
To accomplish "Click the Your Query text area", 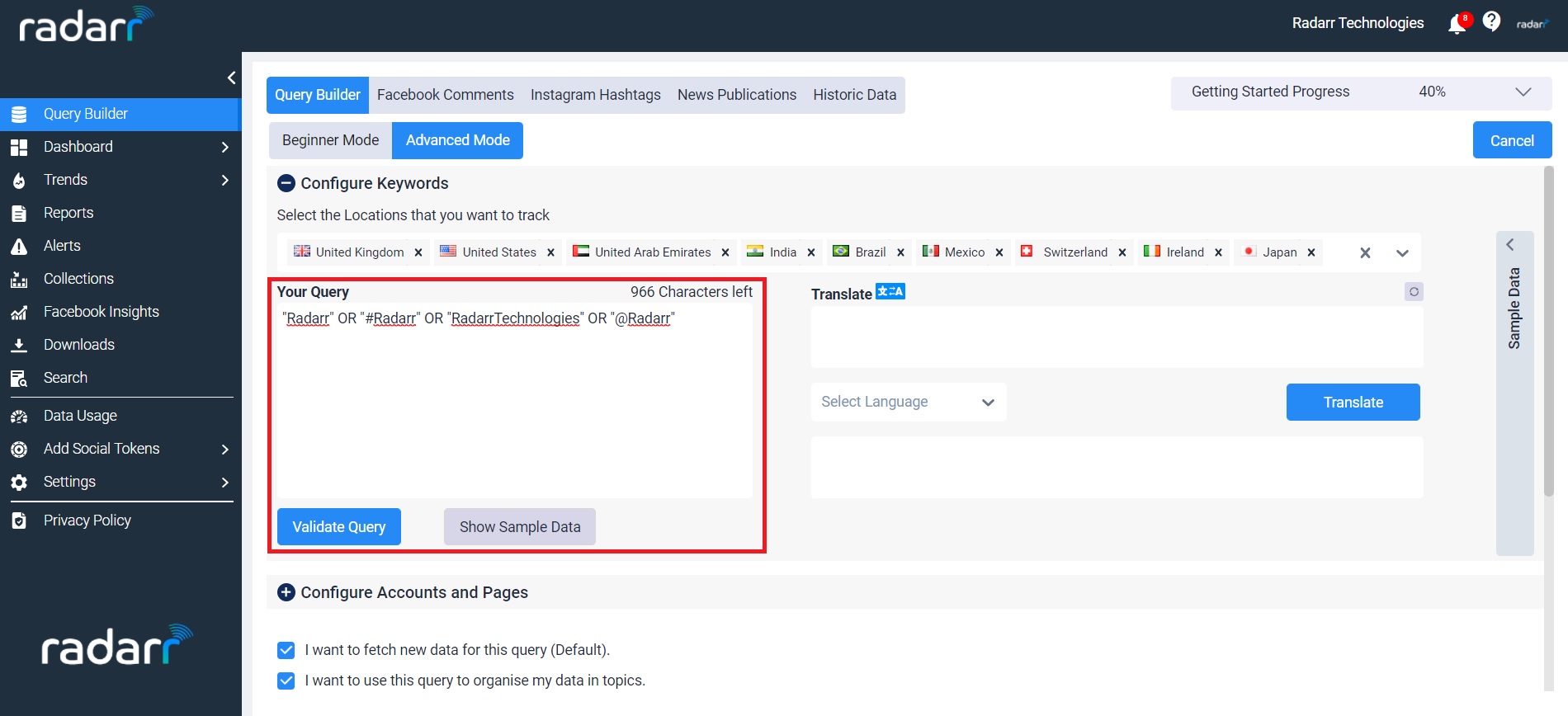I will [x=515, y=400].
